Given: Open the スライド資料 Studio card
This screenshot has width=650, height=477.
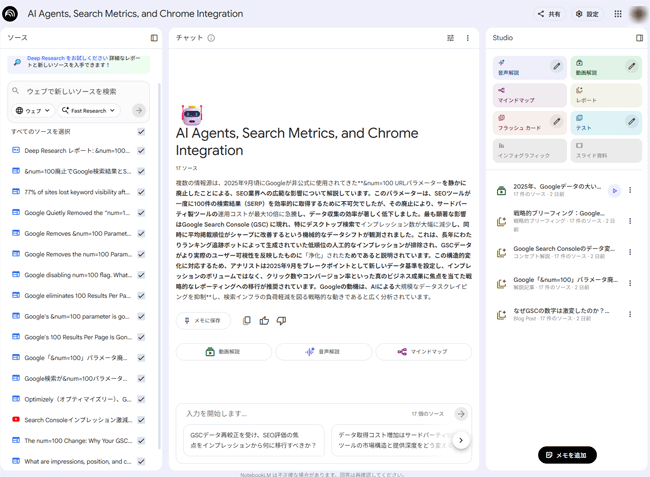Looking at the screenshot, I should tap(606, 150).
